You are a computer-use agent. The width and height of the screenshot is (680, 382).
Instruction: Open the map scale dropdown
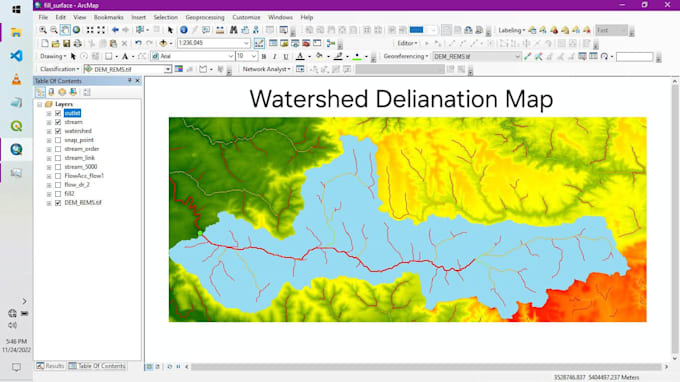pyautogui.click(x=246, y=43)
